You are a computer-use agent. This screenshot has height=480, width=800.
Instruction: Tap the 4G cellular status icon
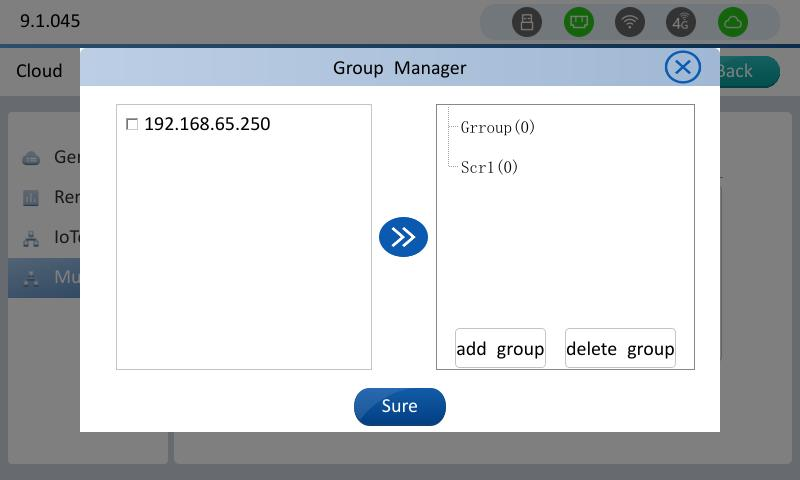pos(681,22)
